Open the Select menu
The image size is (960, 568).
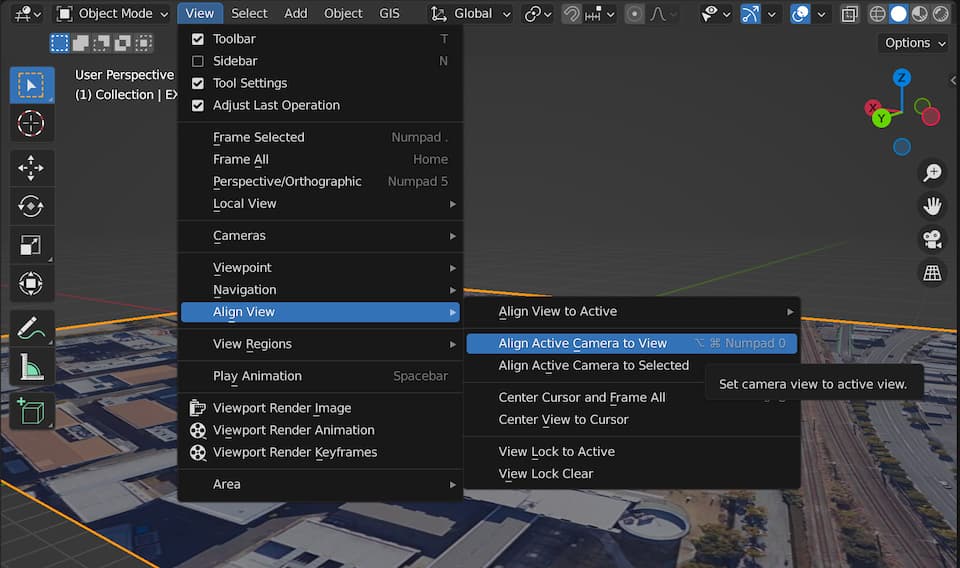[x=249, y=14]
